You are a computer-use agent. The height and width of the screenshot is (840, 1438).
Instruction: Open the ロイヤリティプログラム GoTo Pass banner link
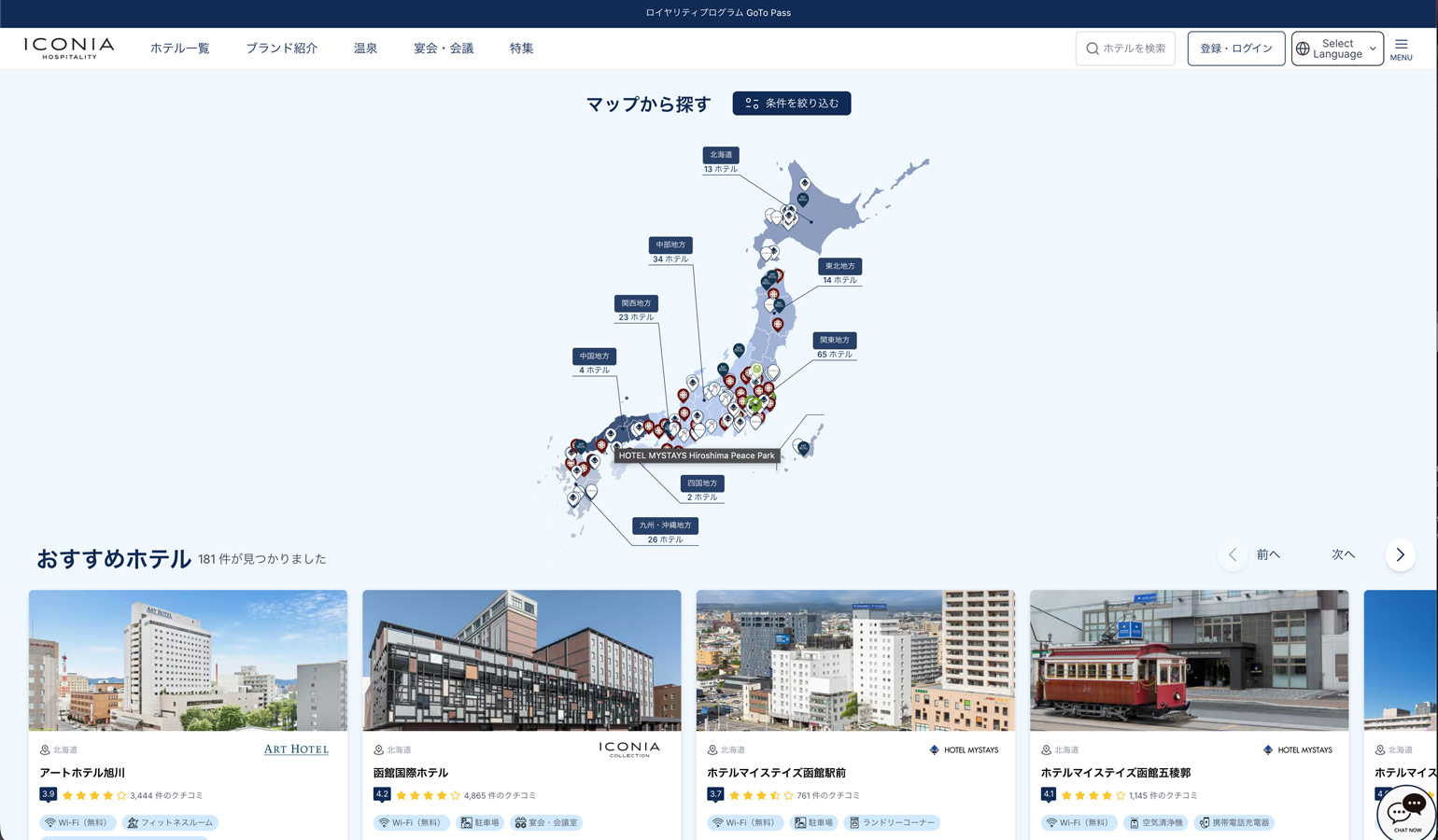pos(718,13)
